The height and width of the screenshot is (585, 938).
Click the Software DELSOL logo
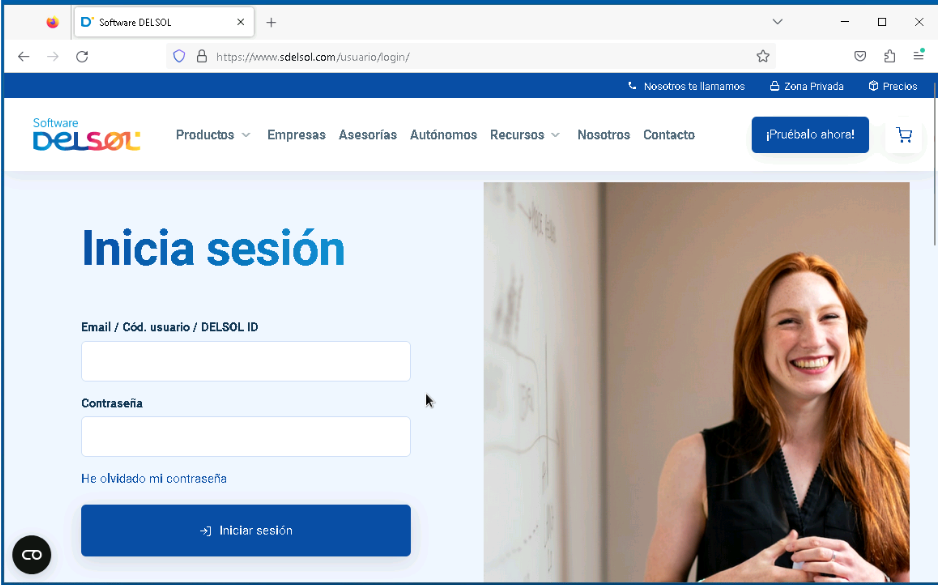pos(86,135)
